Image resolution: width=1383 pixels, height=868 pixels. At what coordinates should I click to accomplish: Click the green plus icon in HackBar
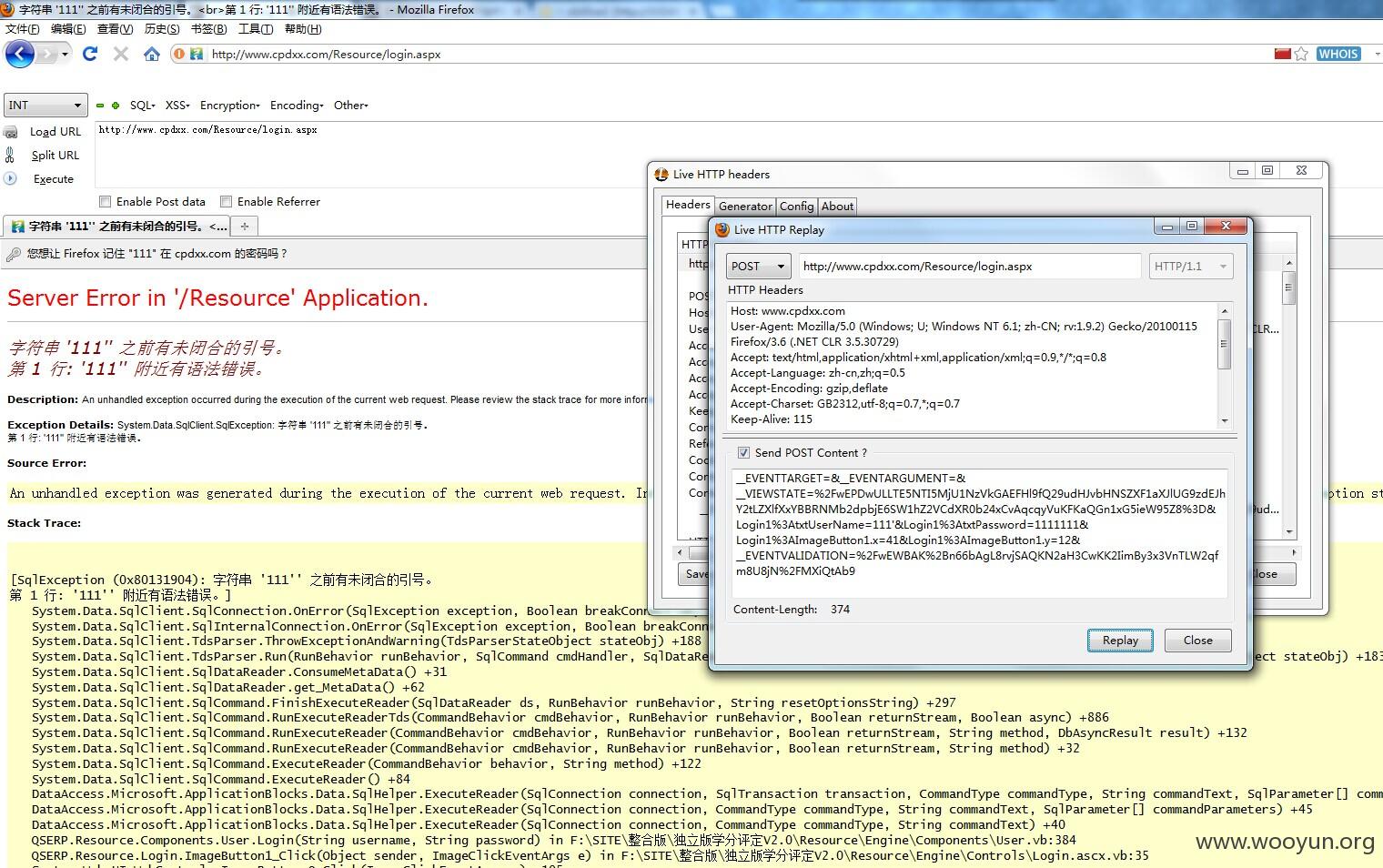pyautogui.click(x=116, y=106)
